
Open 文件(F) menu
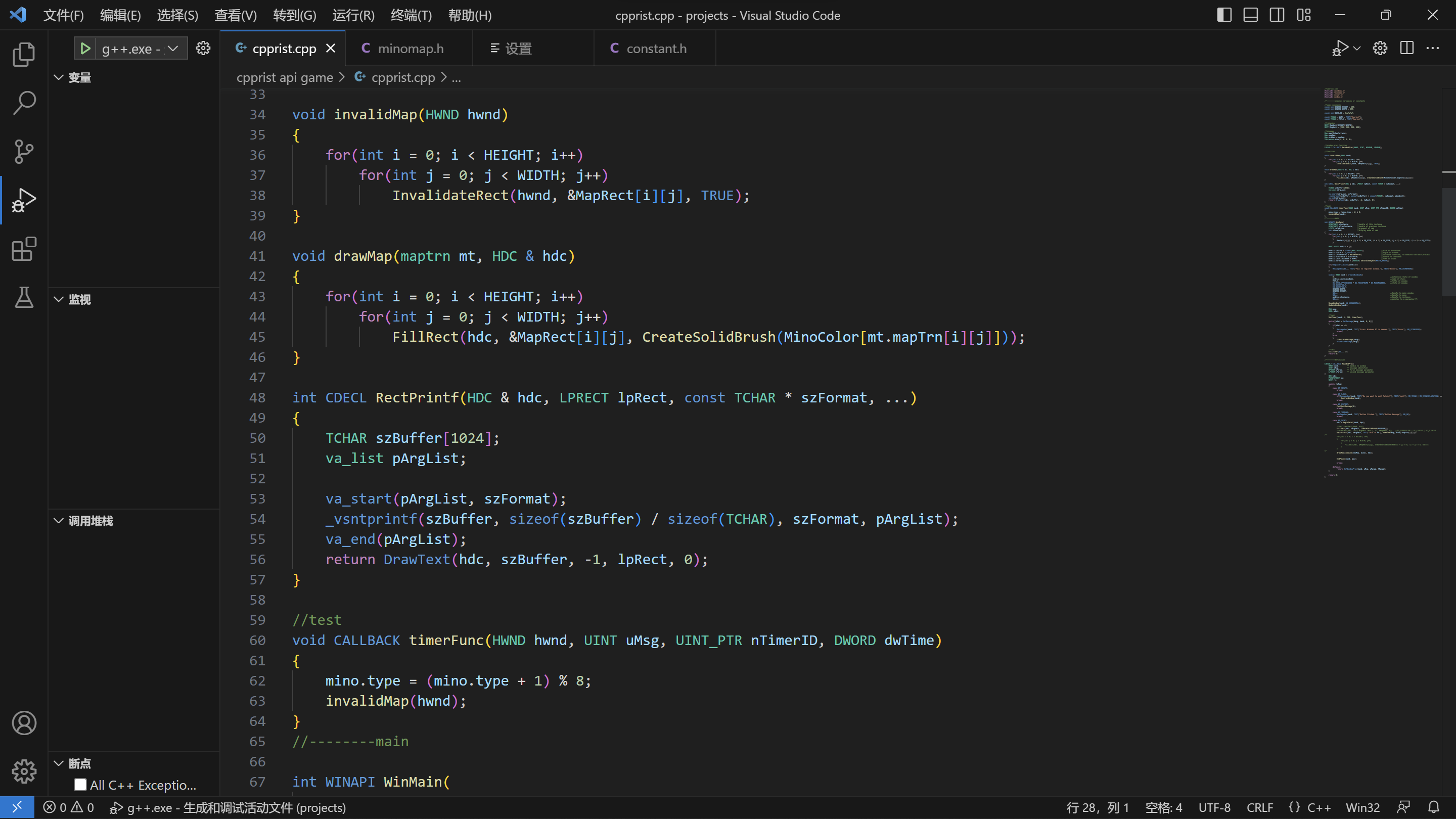pos(63,15)
